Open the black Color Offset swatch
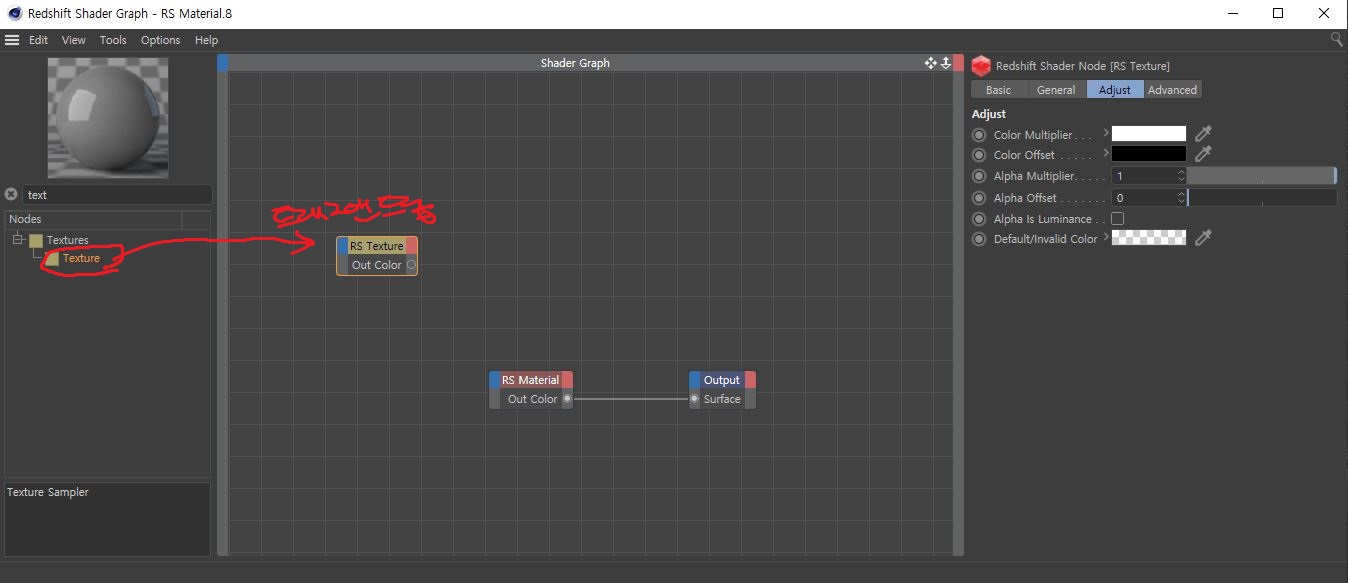1348x583 pixels. [1149, 154]
